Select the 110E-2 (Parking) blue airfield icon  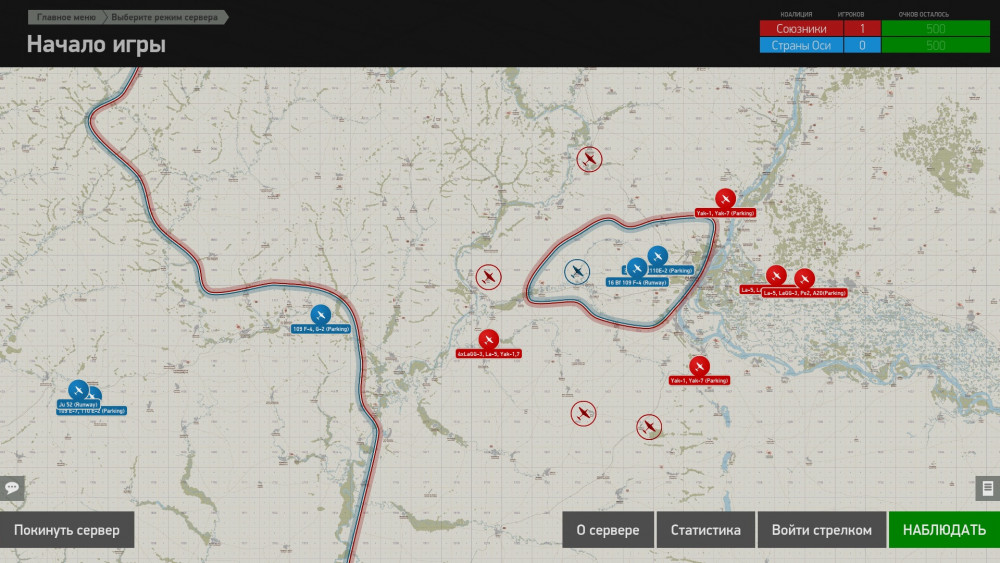pyautogui.click(x=658, y=256)
